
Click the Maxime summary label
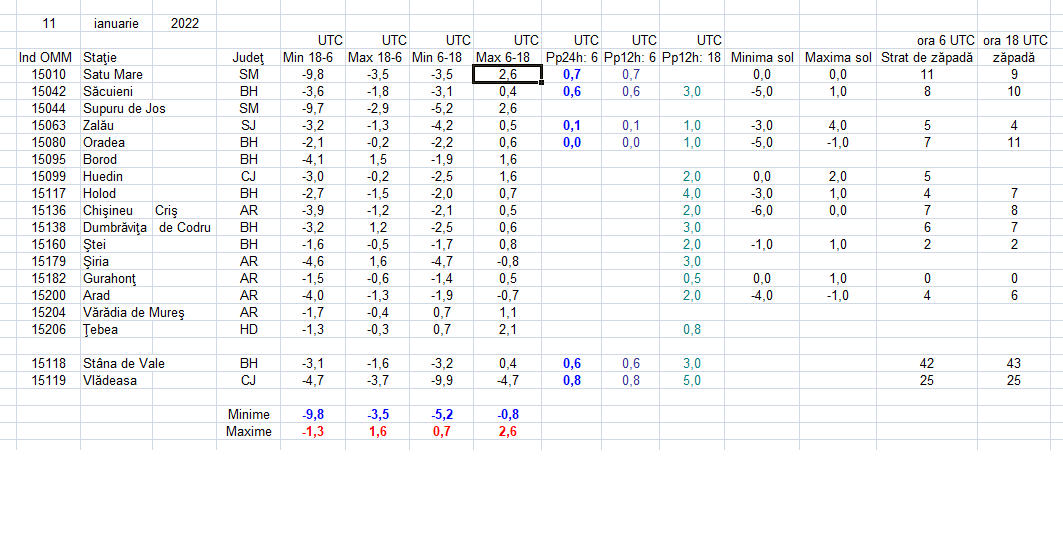pos(249,432)
